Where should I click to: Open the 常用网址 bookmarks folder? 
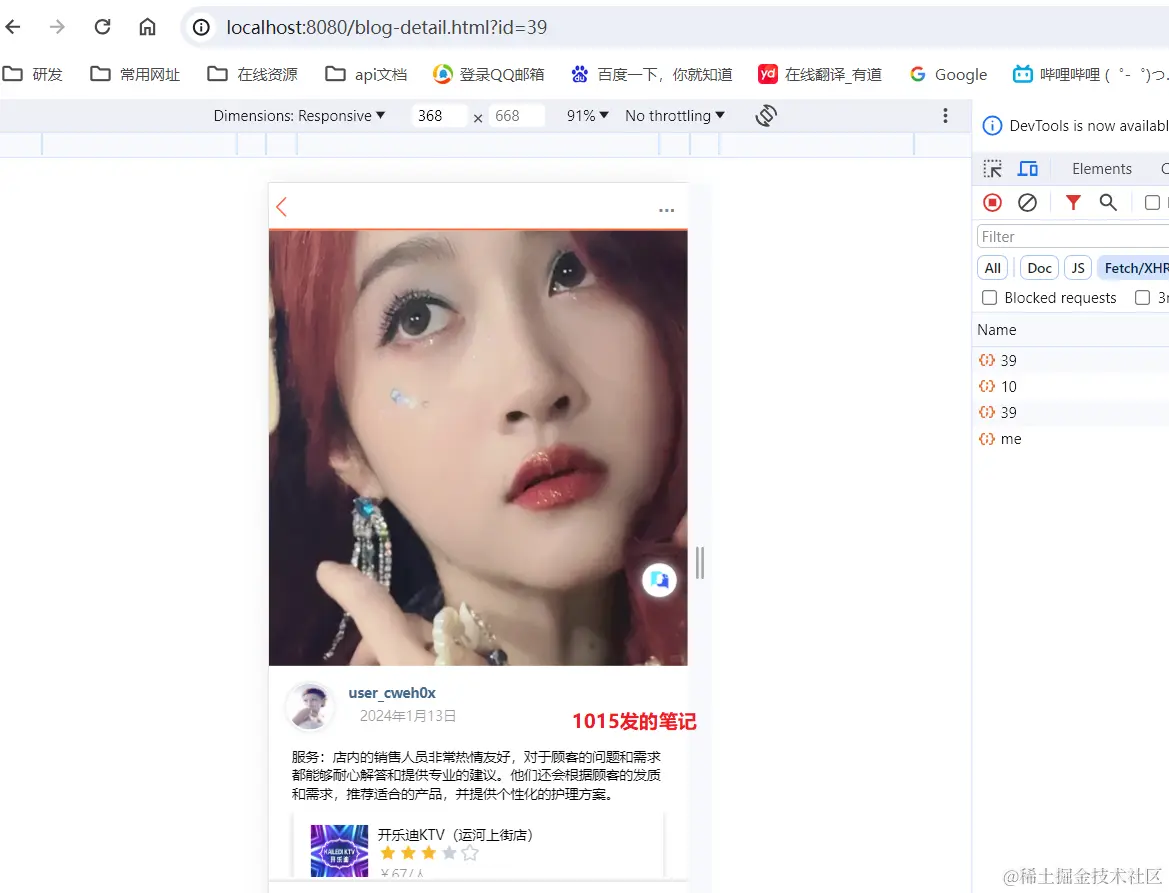click(x=135, y=74)
